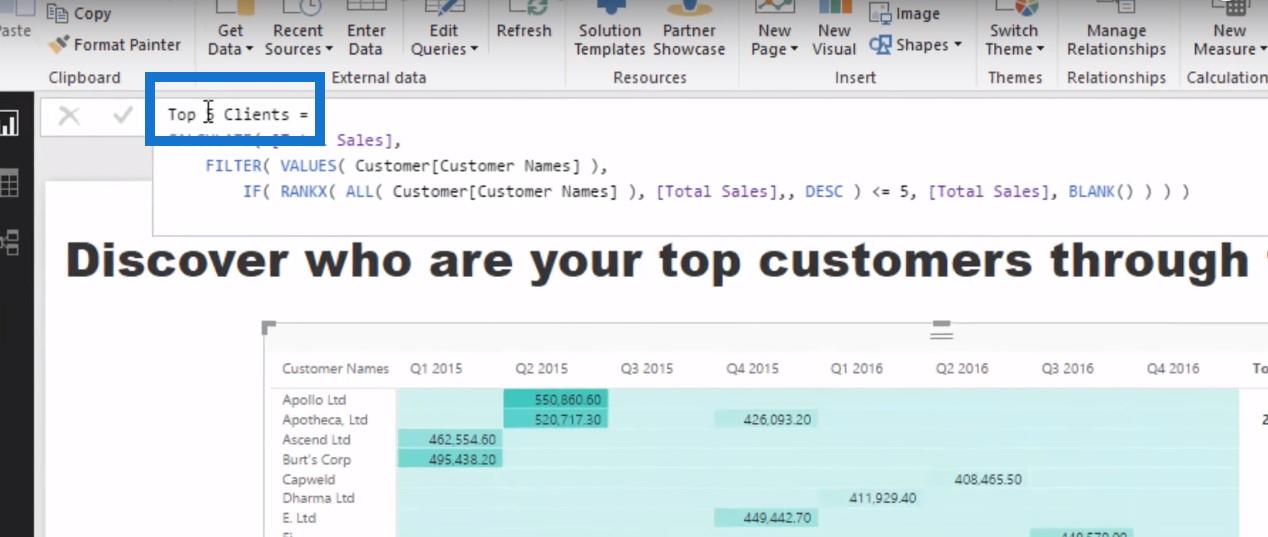Click the Refresh button
The width and height of the screenshot is (1268, 537).
pos(524,21)
